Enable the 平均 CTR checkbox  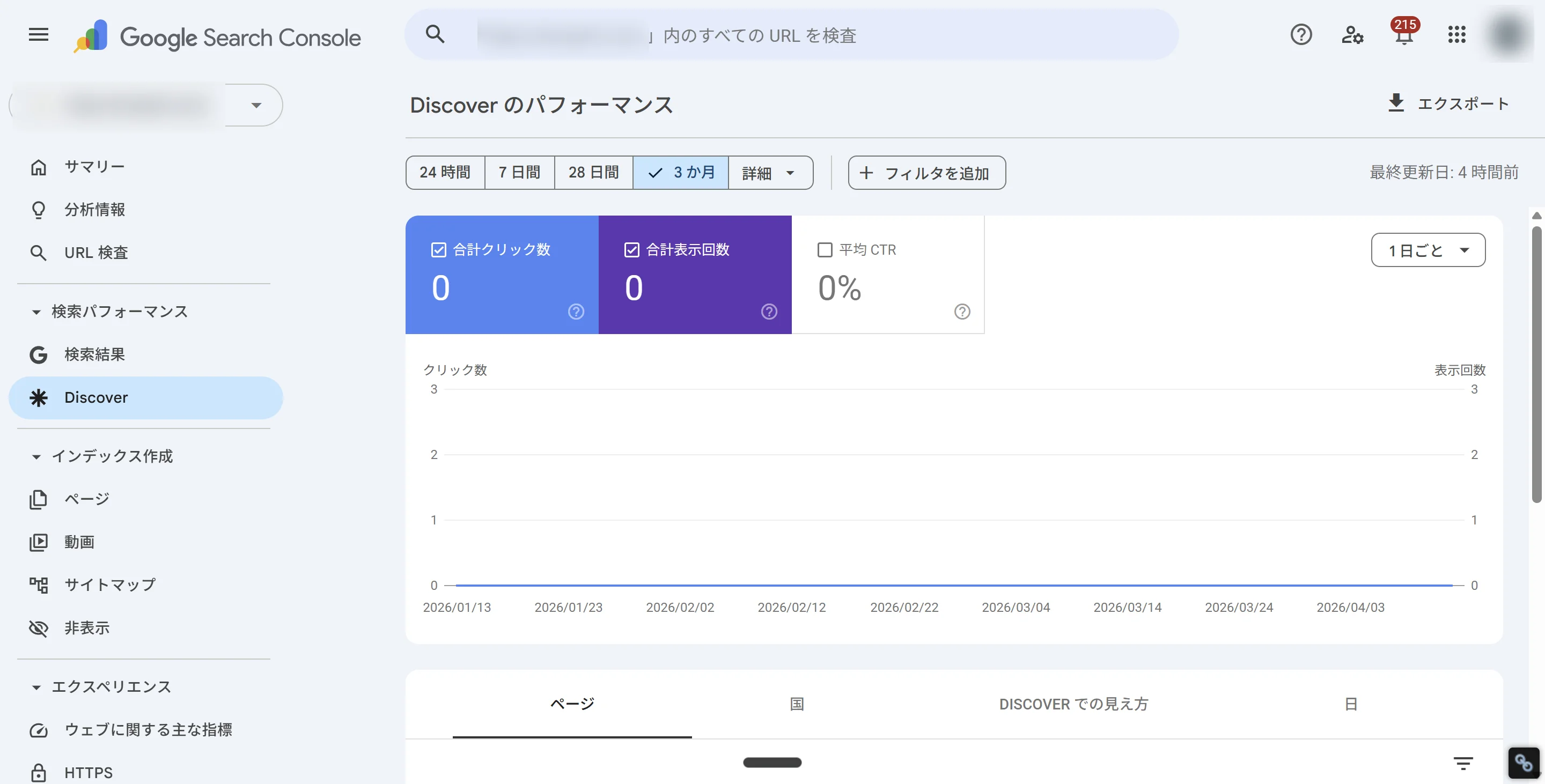click(x=825, y=249)
